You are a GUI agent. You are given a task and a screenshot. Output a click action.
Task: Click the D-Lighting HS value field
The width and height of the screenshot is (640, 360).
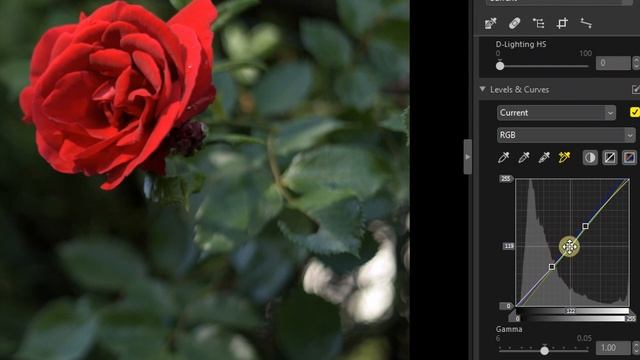tap(613, 63)
